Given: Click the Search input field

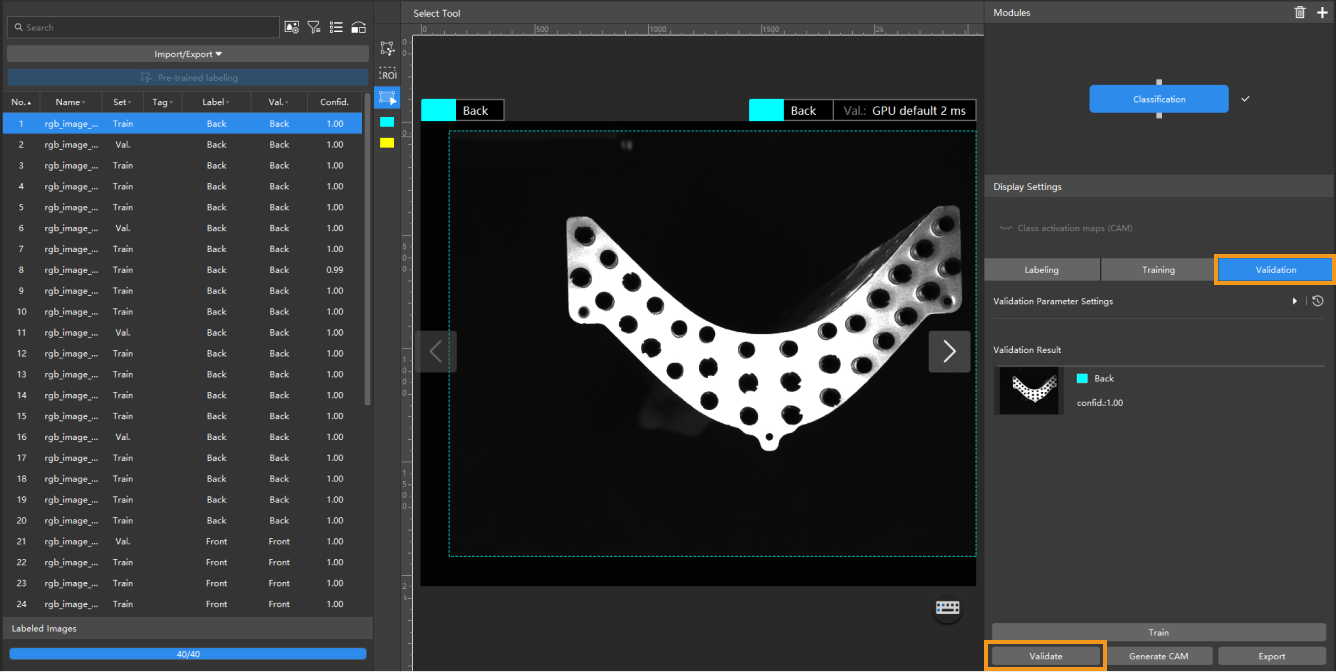Looking at the screenshot, I should (140, 27).
